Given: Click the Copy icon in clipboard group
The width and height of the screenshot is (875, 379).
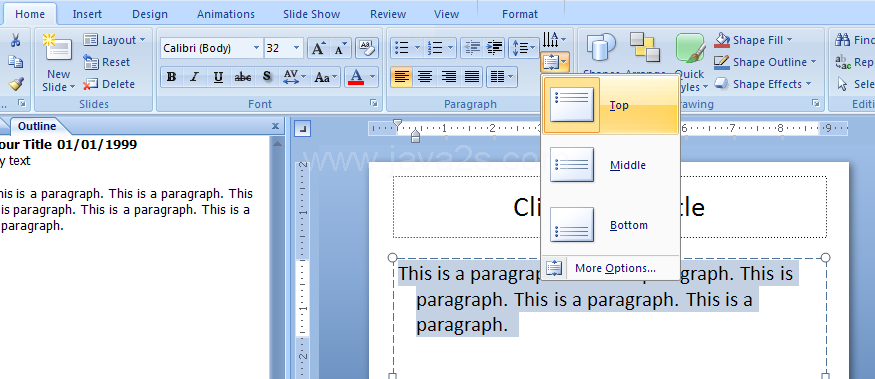Looking at the screenshot, I should pos(16,62).
